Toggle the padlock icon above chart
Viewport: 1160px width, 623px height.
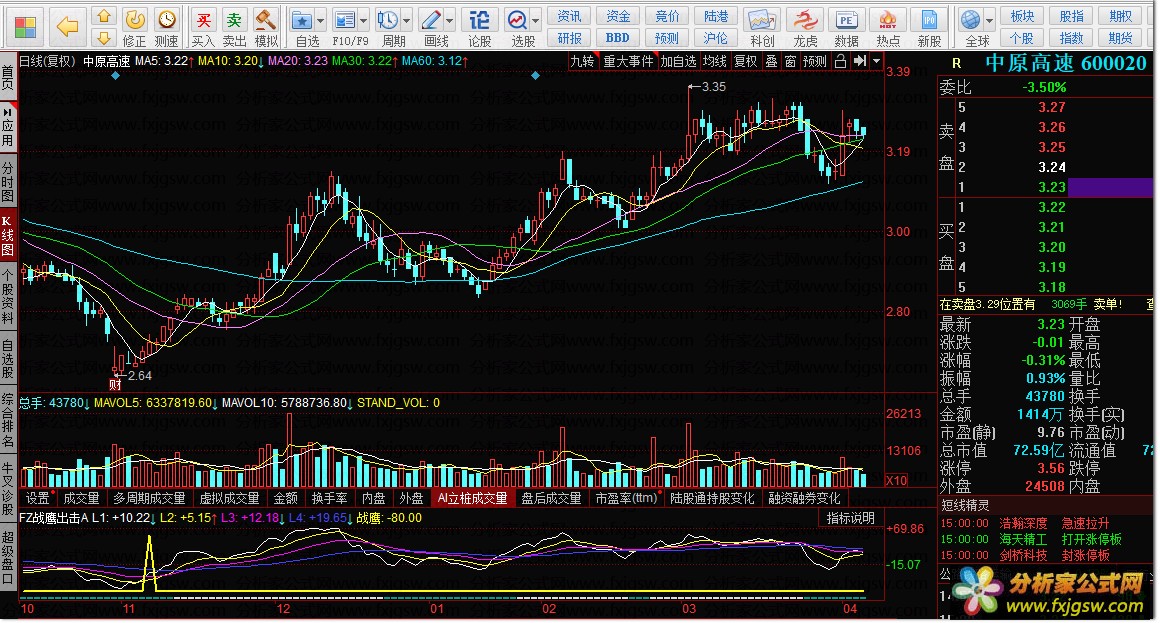click(x=840, y=61)
